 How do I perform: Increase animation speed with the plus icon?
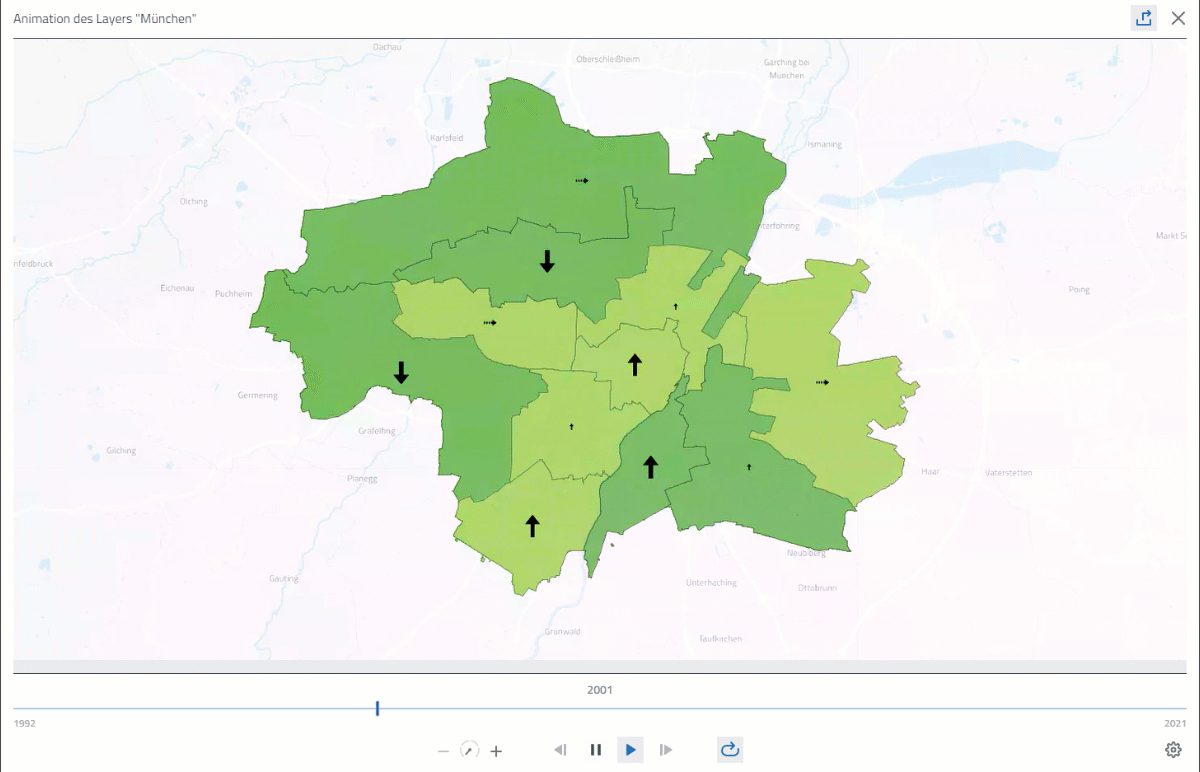(x=496, y=750)
